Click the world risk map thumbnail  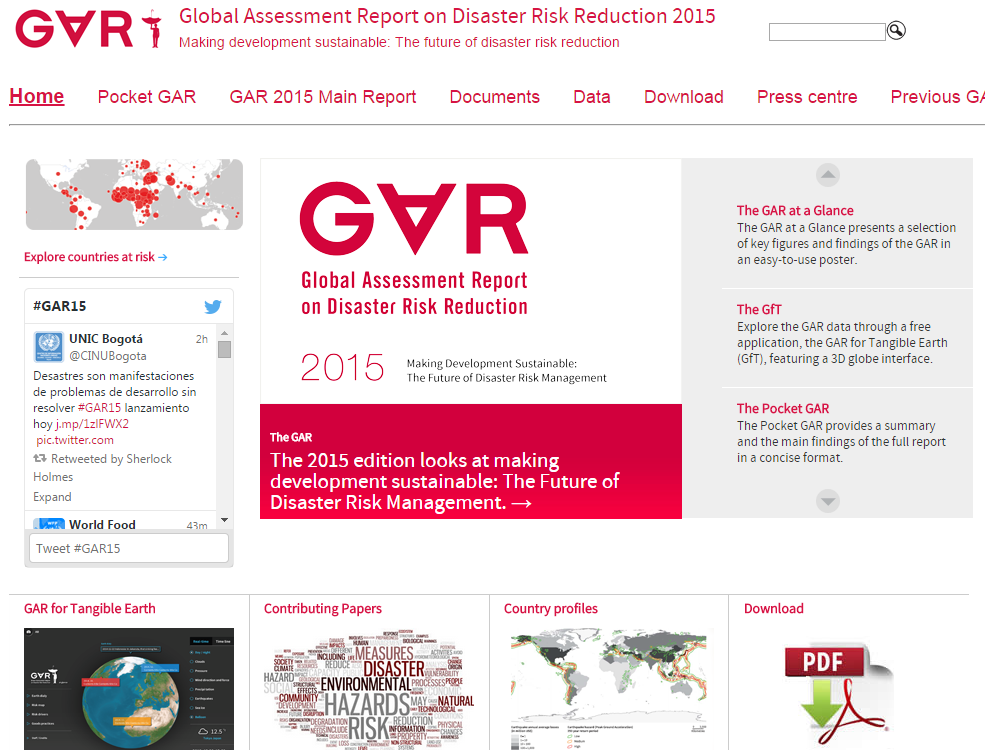click(134, 194)
